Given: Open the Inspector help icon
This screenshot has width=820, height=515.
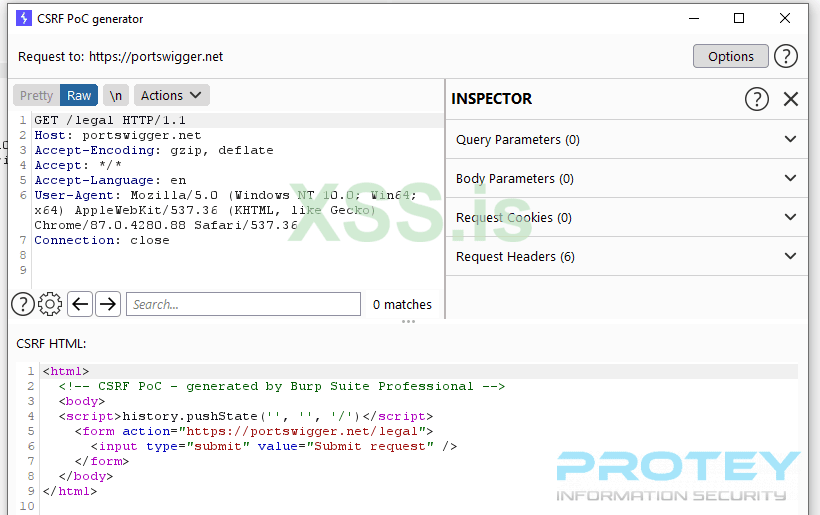Looking at the screenshot, I should pos(757,99).
